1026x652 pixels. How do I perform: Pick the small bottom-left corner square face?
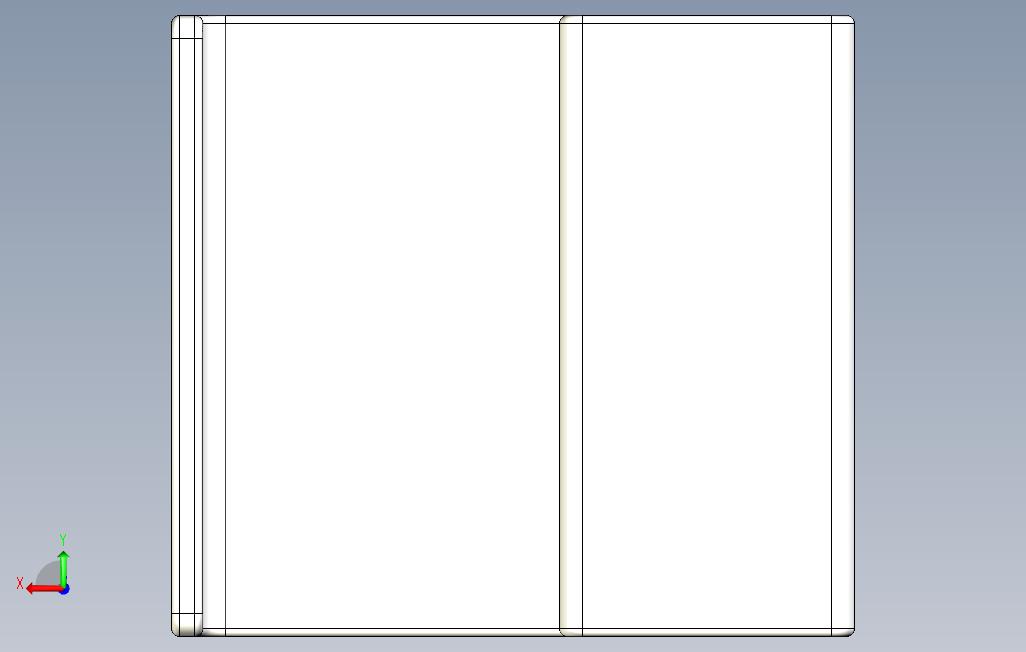pos(186,623)
